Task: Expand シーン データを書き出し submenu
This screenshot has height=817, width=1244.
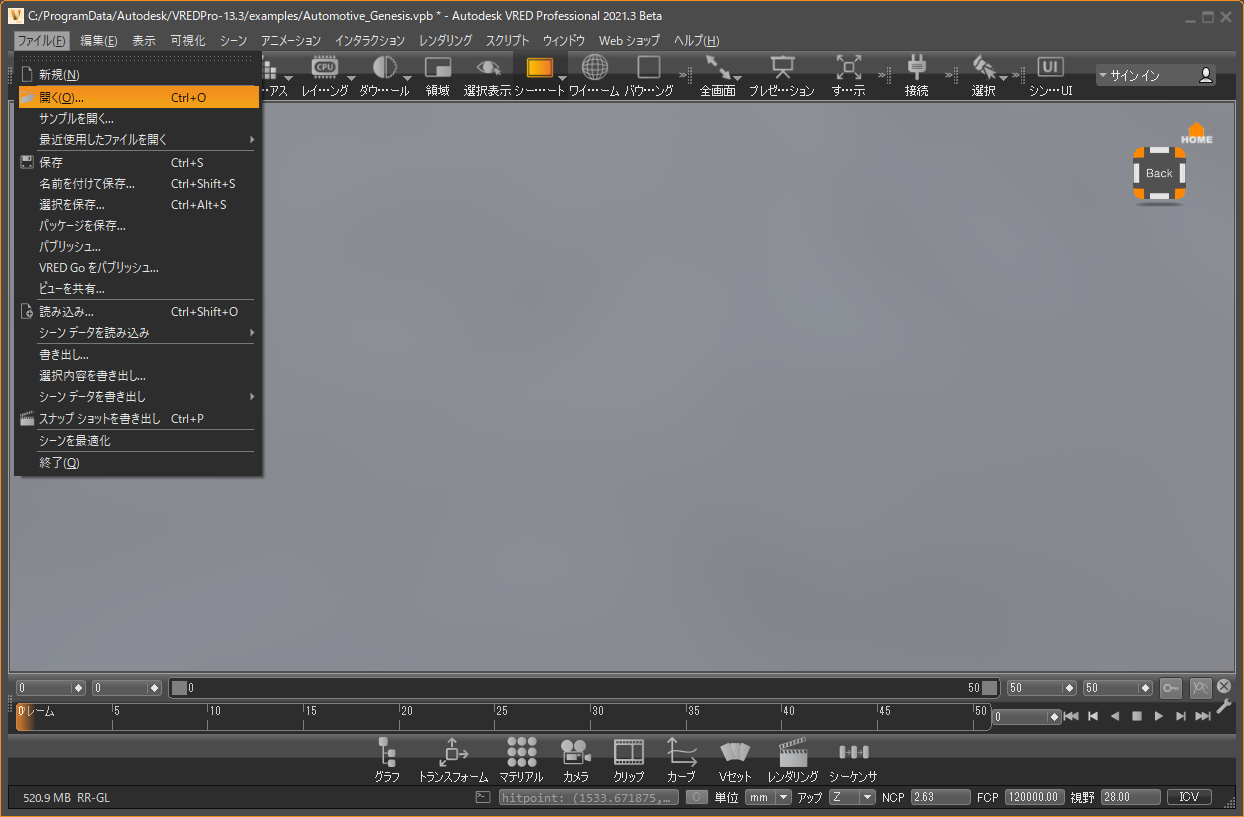Action: point(138,397)
